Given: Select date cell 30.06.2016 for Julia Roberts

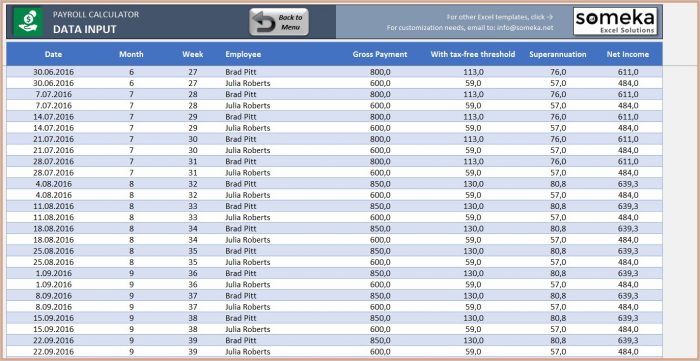Looking at the screenshot, I should pos(54,83).
